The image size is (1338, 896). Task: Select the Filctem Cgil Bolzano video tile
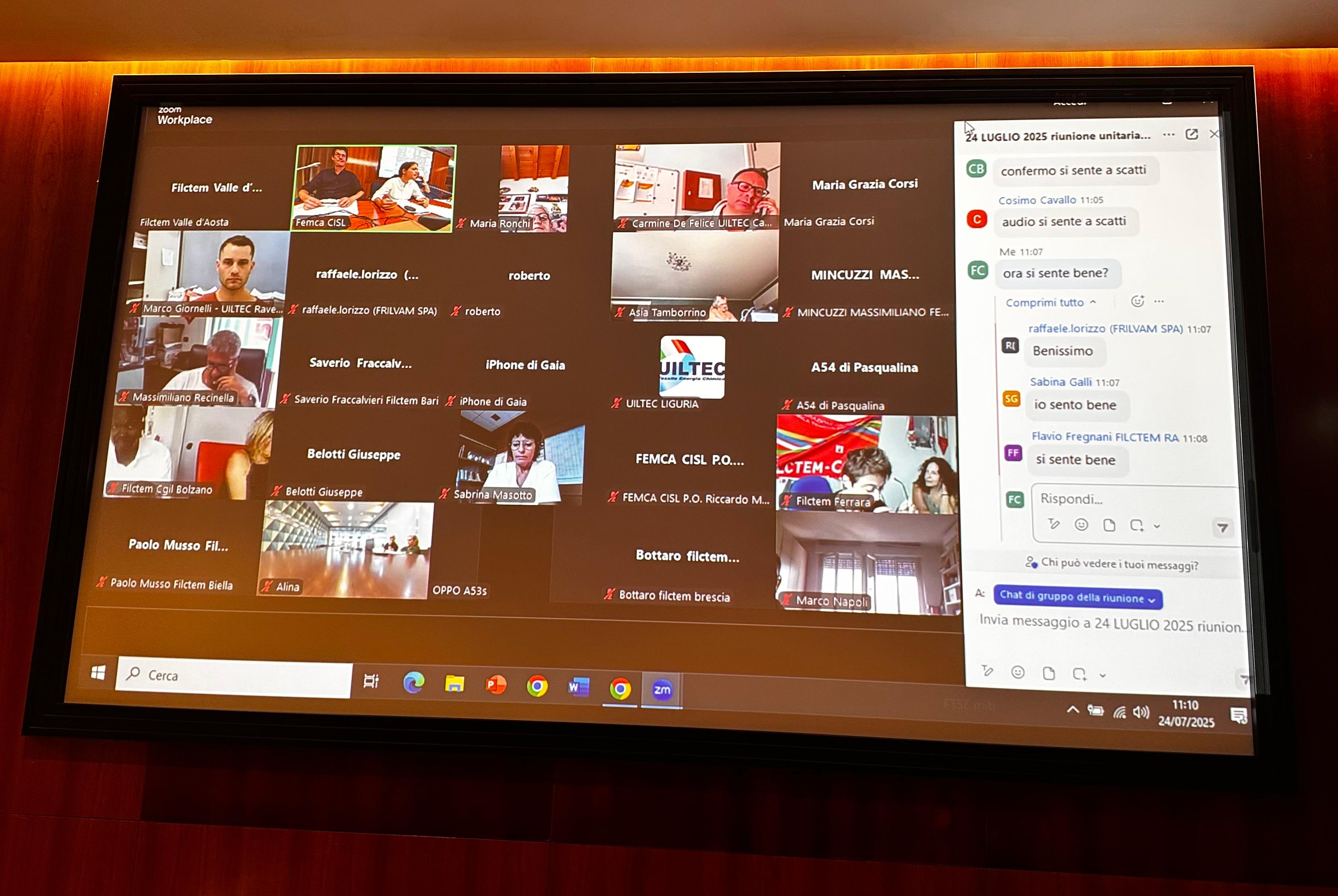189,452
